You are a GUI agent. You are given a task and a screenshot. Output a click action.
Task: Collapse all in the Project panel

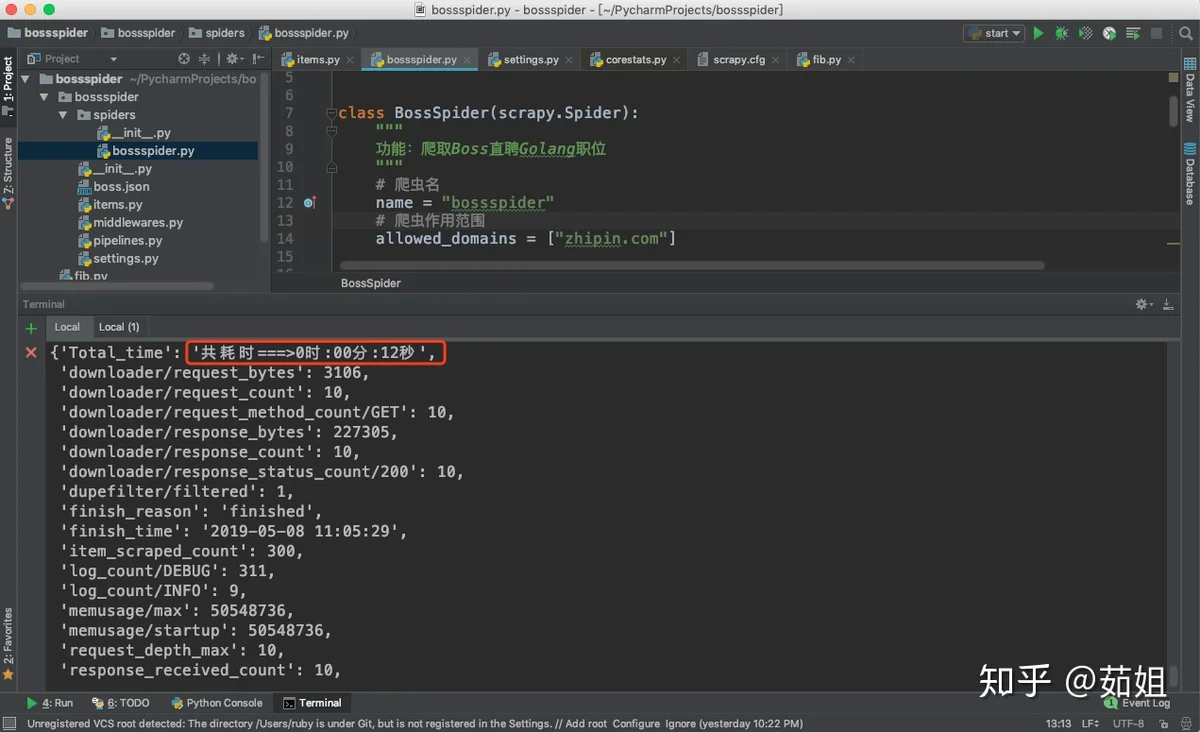[205, 59]
